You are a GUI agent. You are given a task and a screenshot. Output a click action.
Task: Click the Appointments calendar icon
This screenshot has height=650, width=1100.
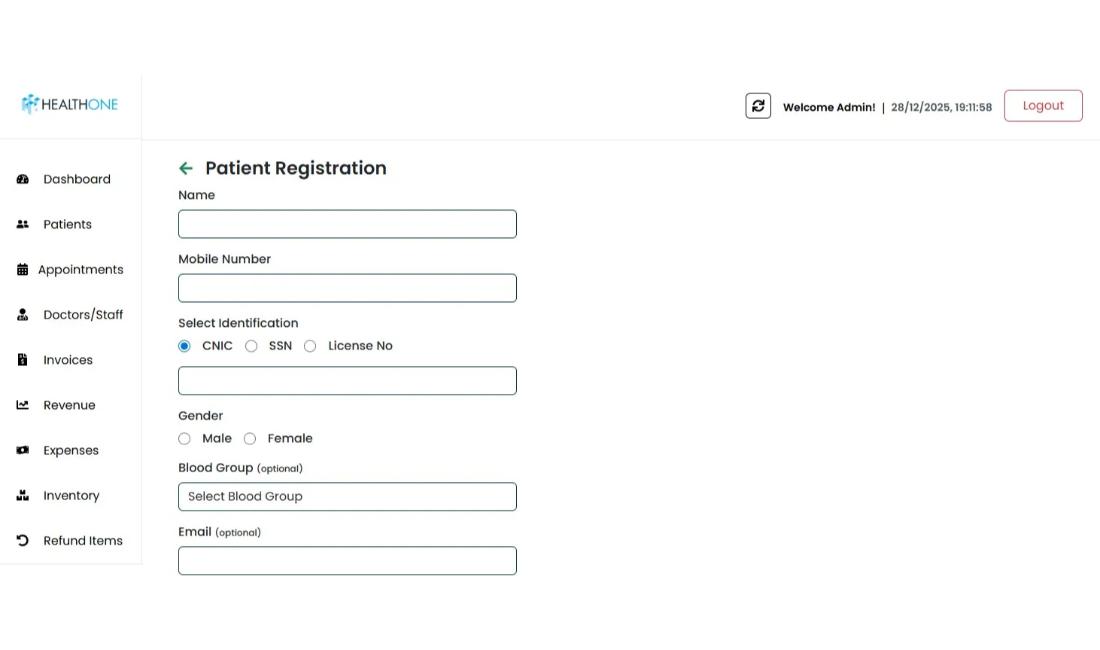click(23, 270)
